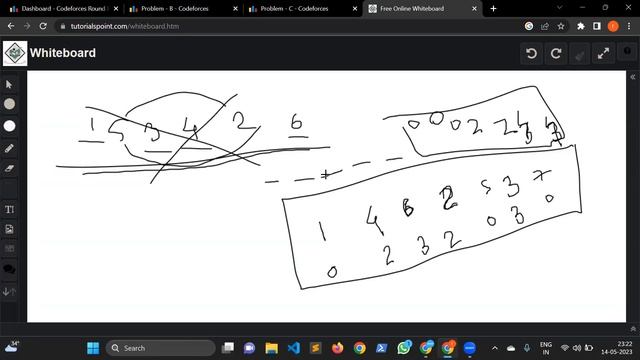This screenshot has height=360, width=640.
Task: Open Firefox from the taskbar
Action: (338, 348)
